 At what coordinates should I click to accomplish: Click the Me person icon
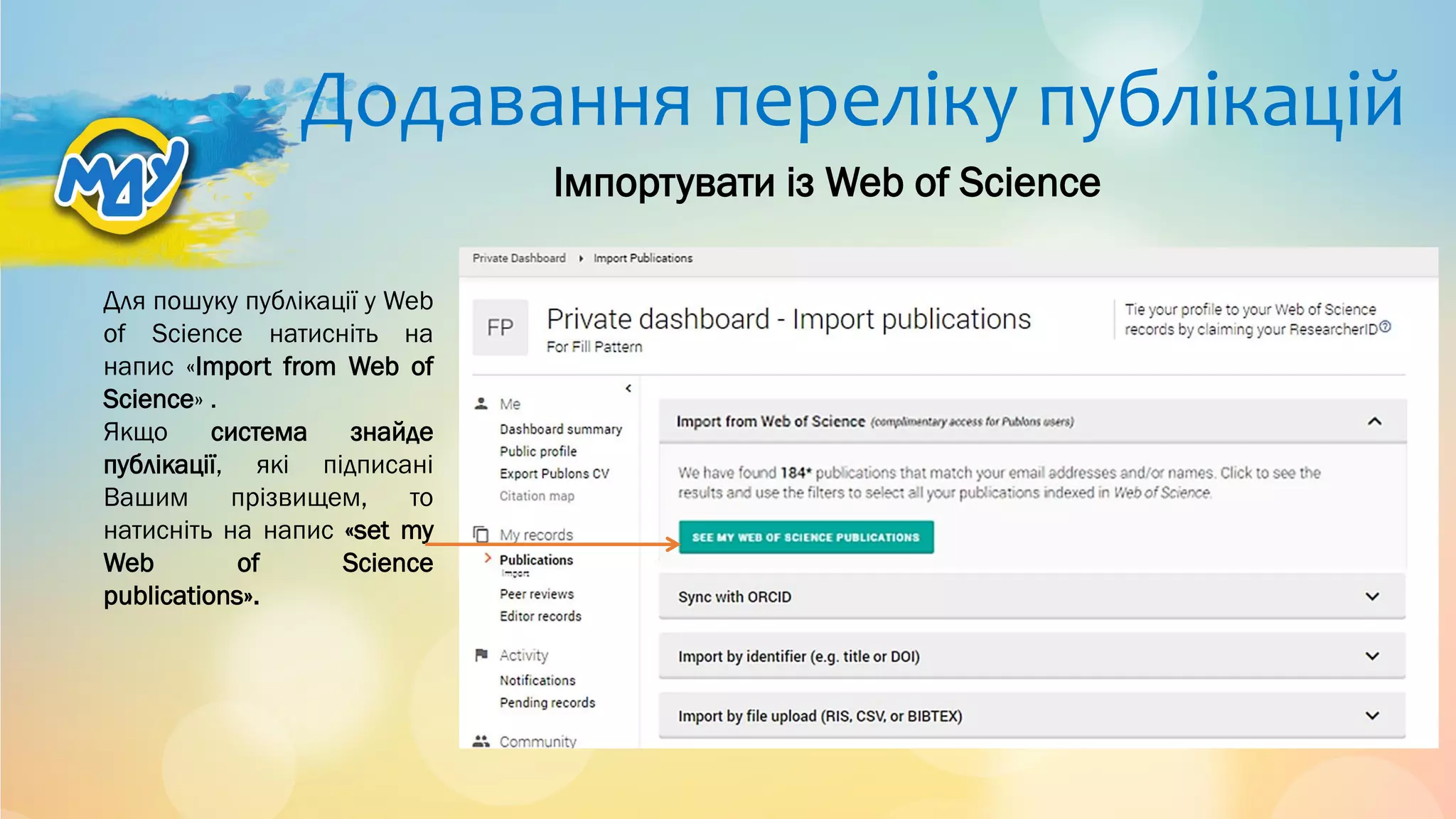(x=481, y=404)
